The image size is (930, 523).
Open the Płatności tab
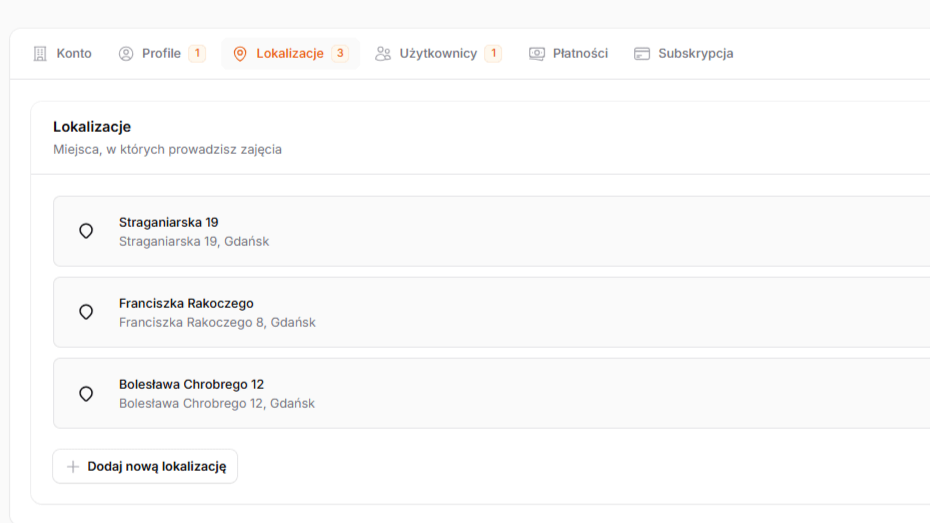coord(580,54)
